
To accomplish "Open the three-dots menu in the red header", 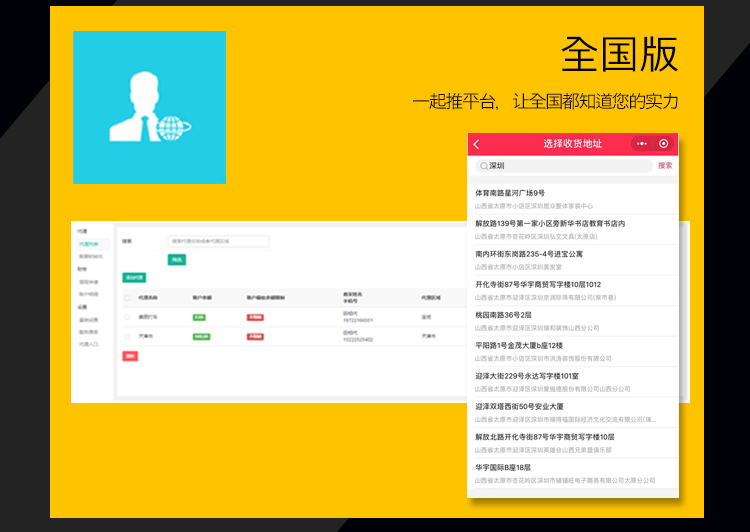I will (642, 144).
